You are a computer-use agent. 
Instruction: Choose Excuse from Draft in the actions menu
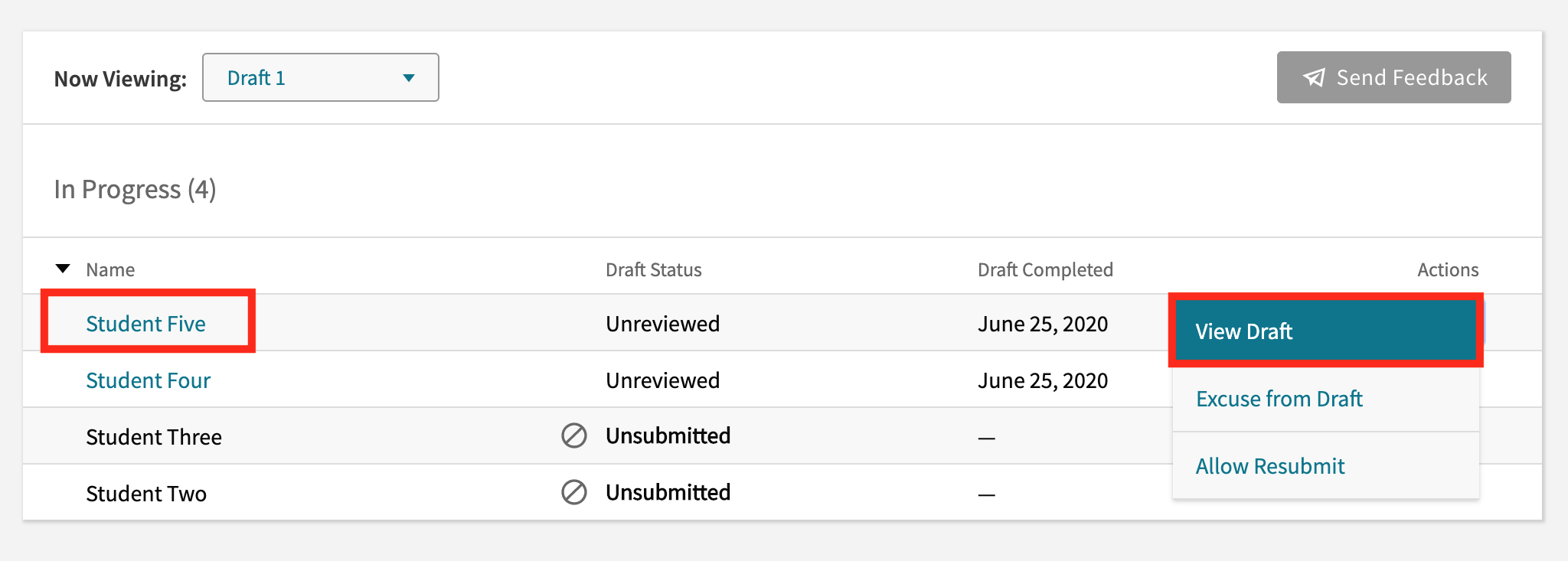[x=1279, y=399]
